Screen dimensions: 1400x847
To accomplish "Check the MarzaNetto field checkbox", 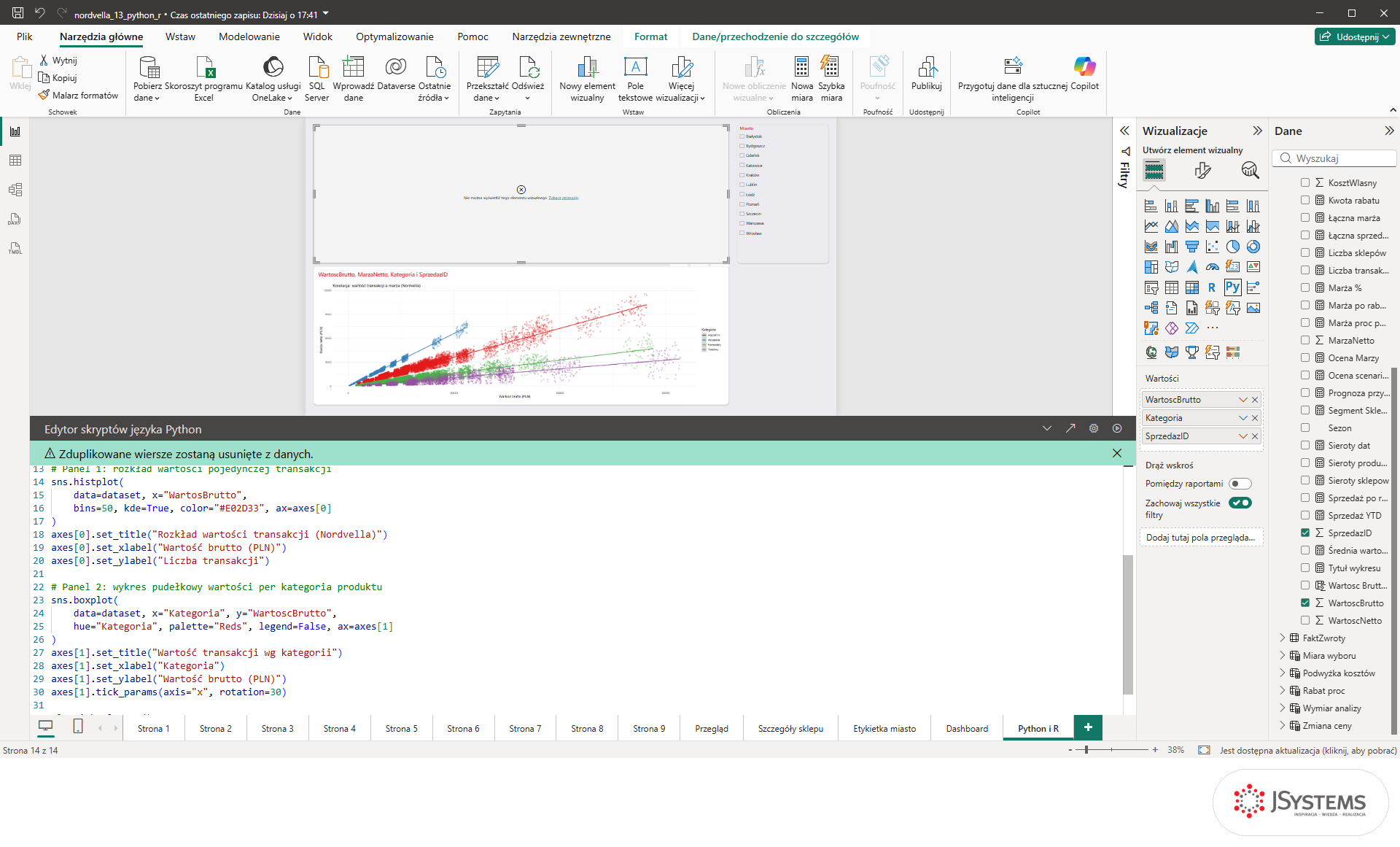I will (1305, 341).
